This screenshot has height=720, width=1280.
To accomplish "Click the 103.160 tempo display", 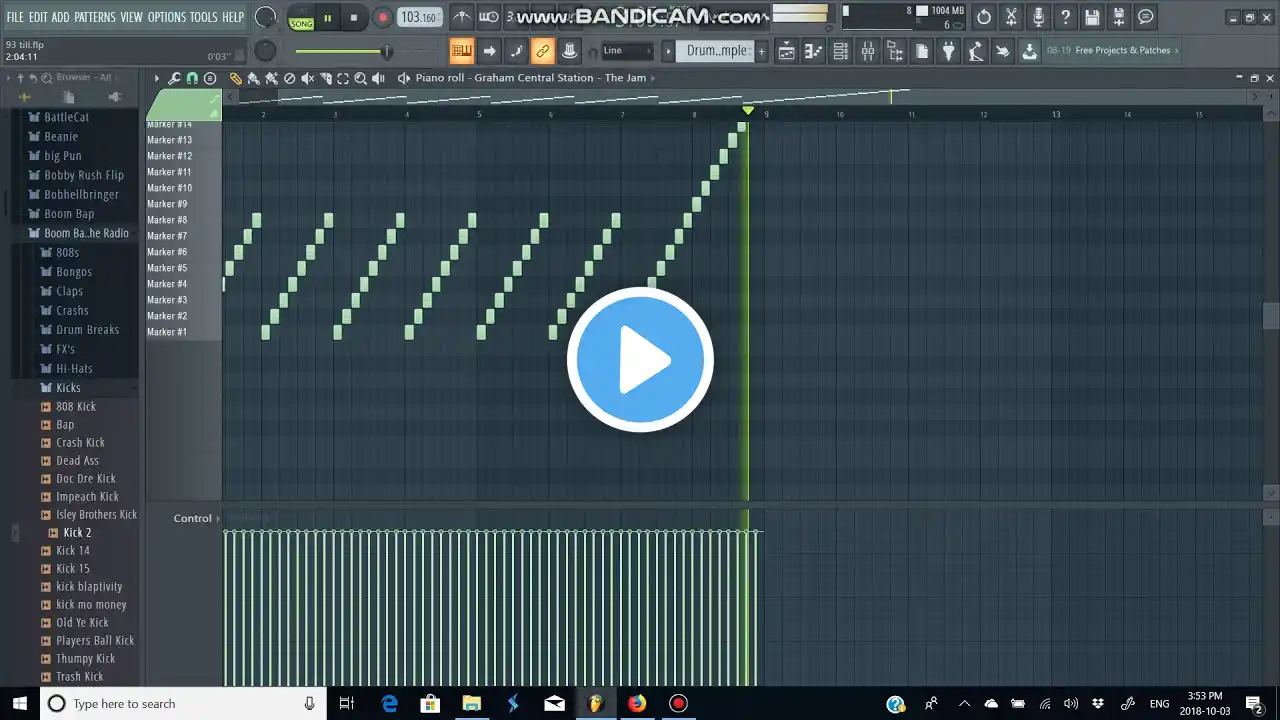I will tap(419, 17).
